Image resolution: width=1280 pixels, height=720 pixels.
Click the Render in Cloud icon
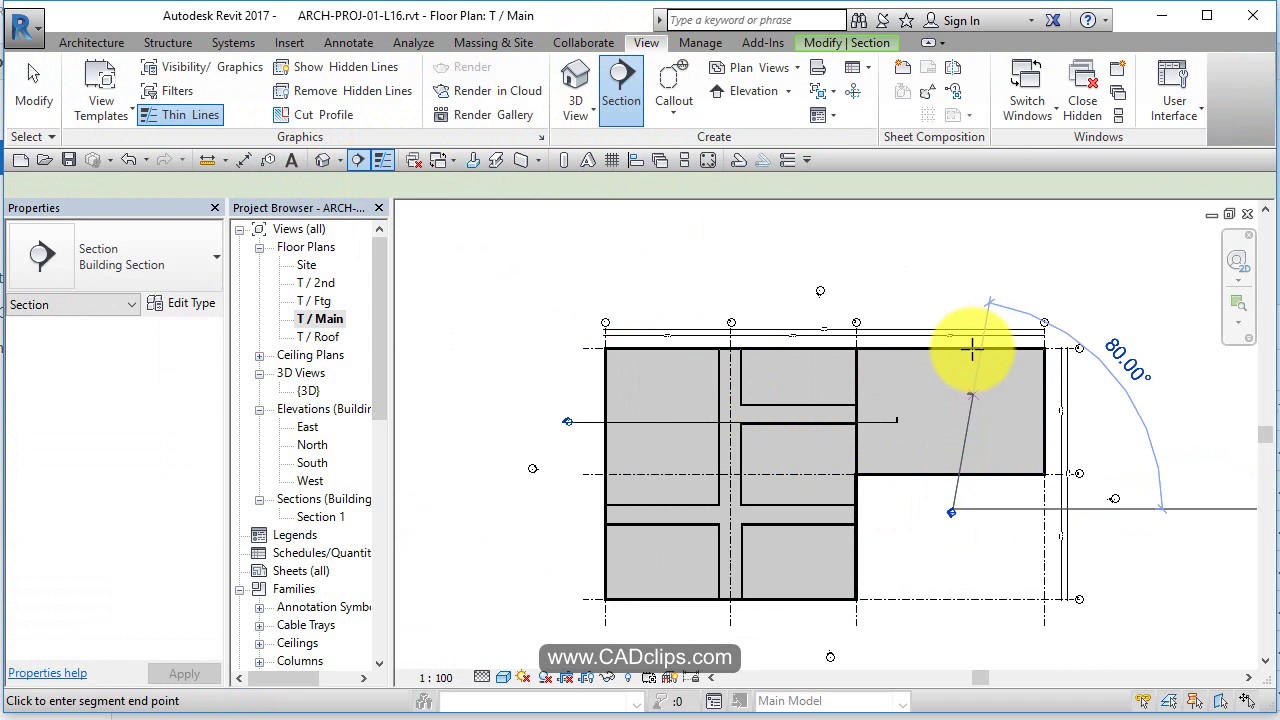[x=441, y=90]
